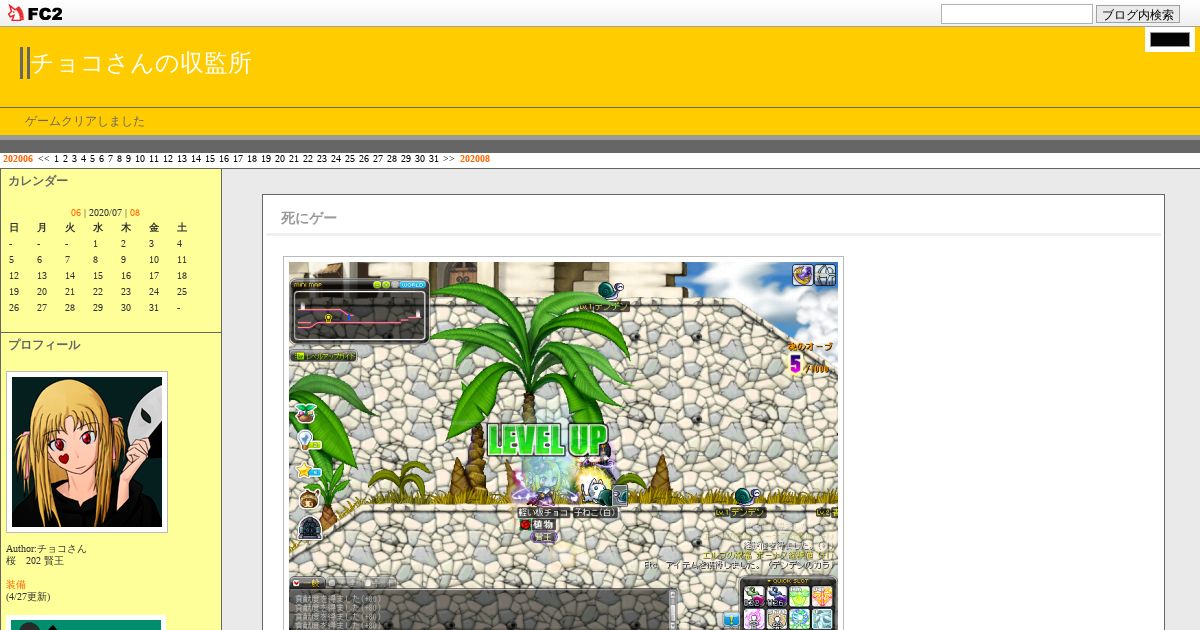Open the 装備 link in profile
Viewport: 1200px width, 630px height.
(x=16, y=585)
